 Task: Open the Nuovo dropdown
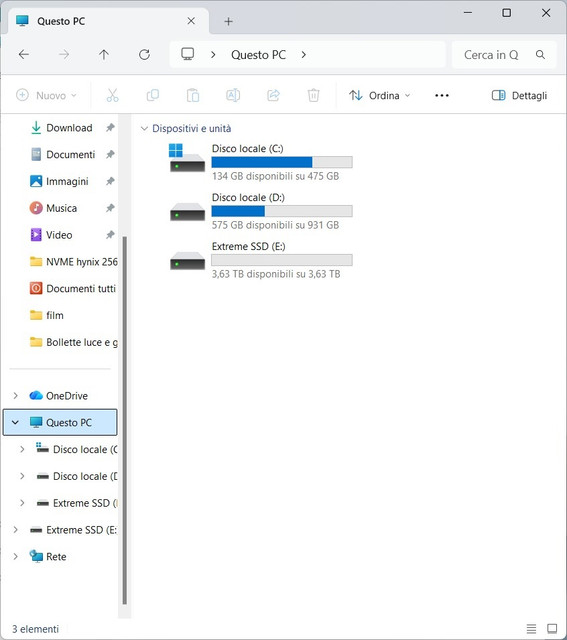(x=46, y=96)
